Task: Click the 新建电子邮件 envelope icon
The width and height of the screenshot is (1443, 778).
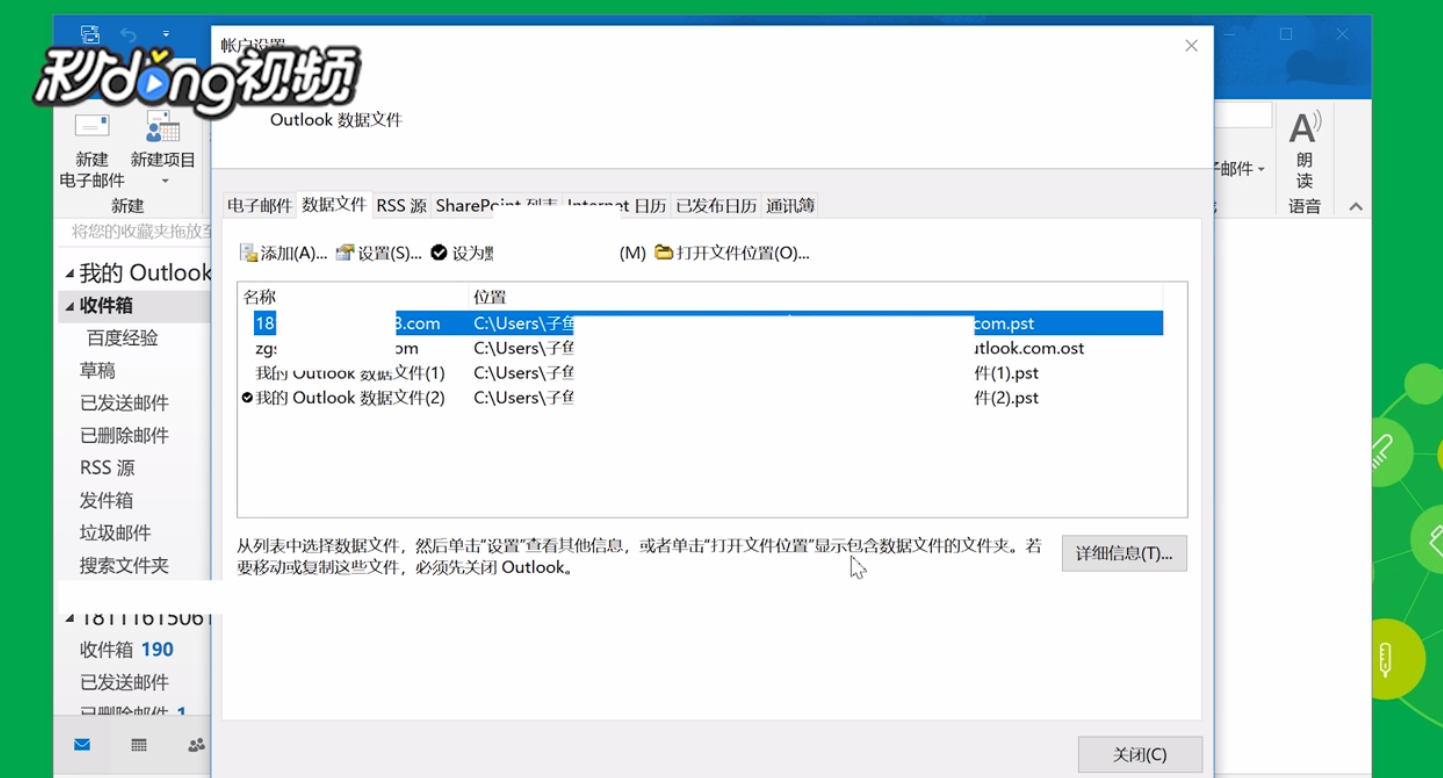Action: tap(92, 126)
